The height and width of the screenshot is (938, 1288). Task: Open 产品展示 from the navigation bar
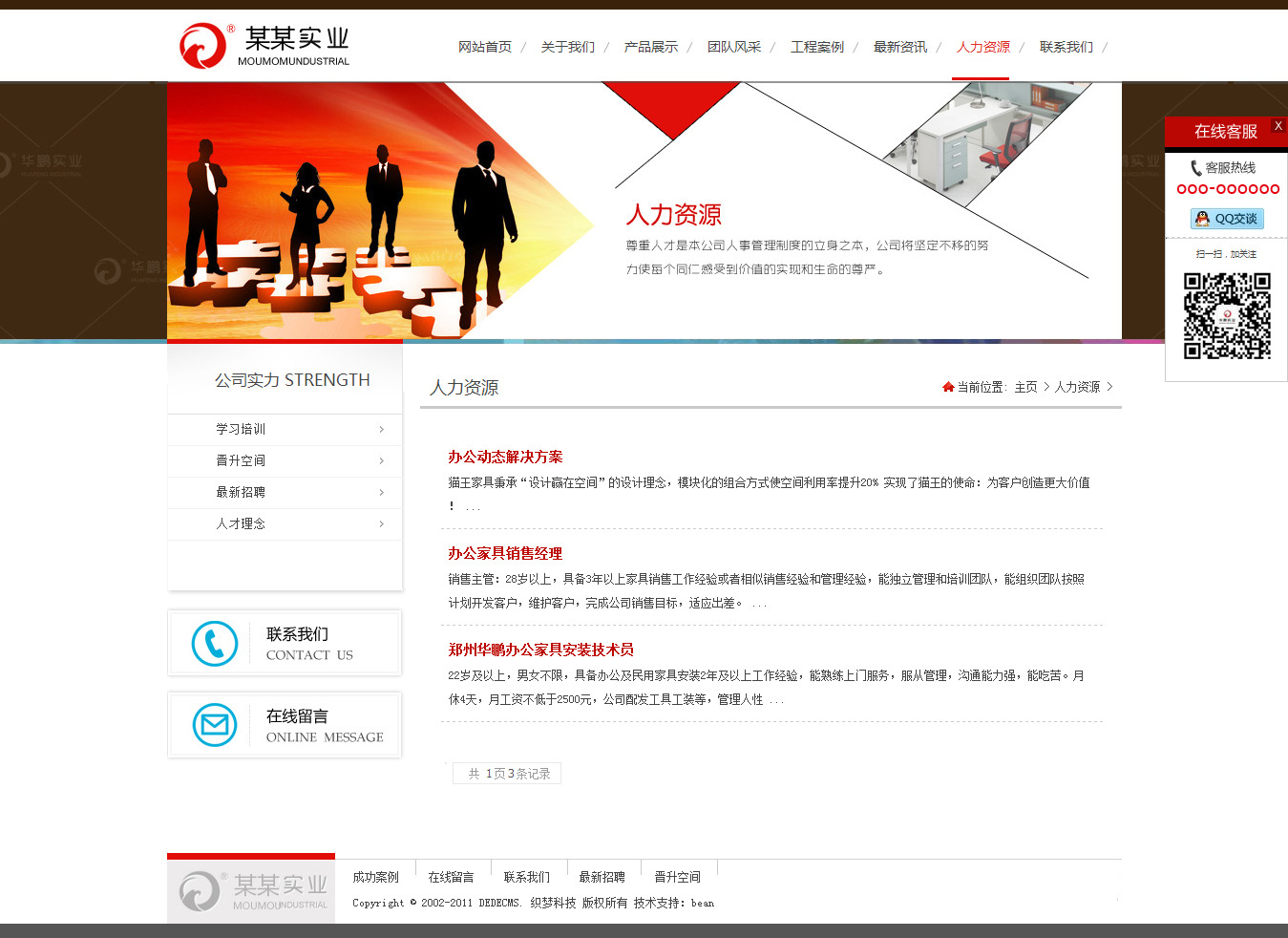[x=651, y=47]
